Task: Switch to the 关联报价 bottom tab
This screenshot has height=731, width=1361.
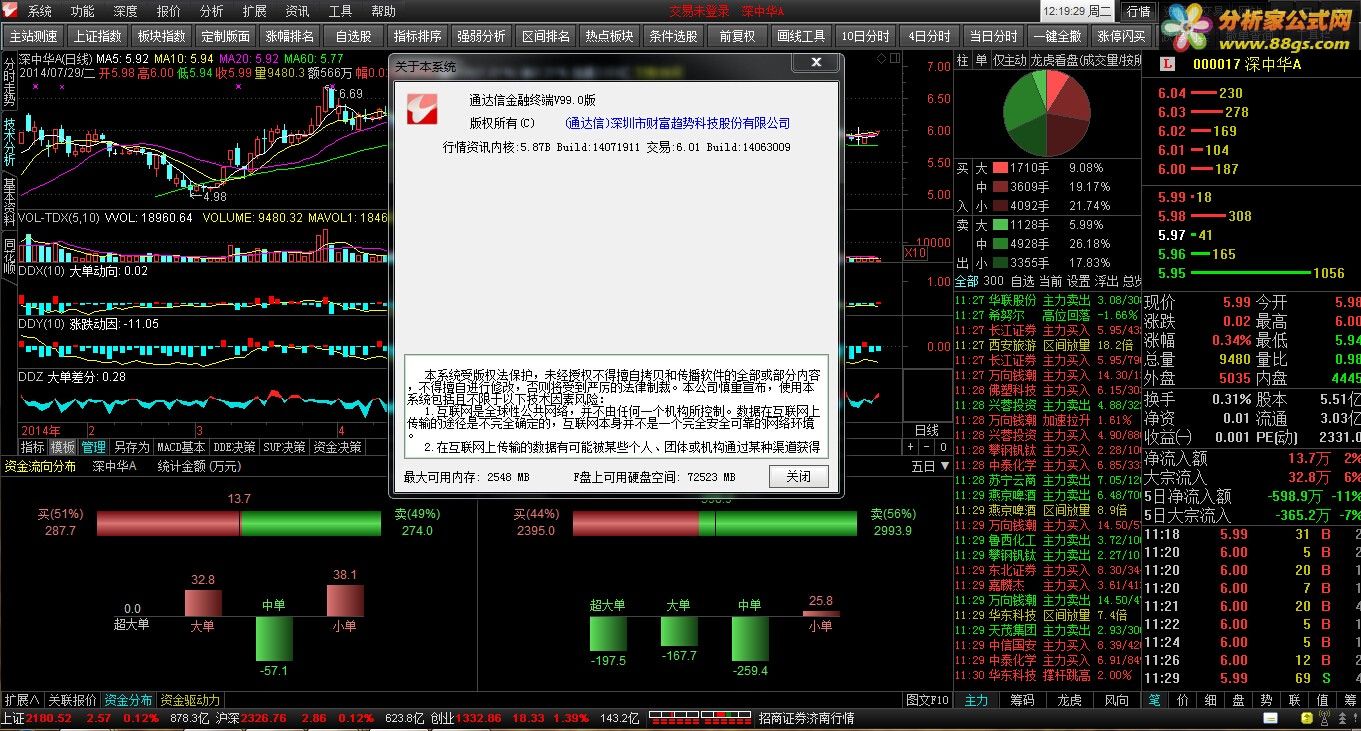Action: click(x=73, y=700)
